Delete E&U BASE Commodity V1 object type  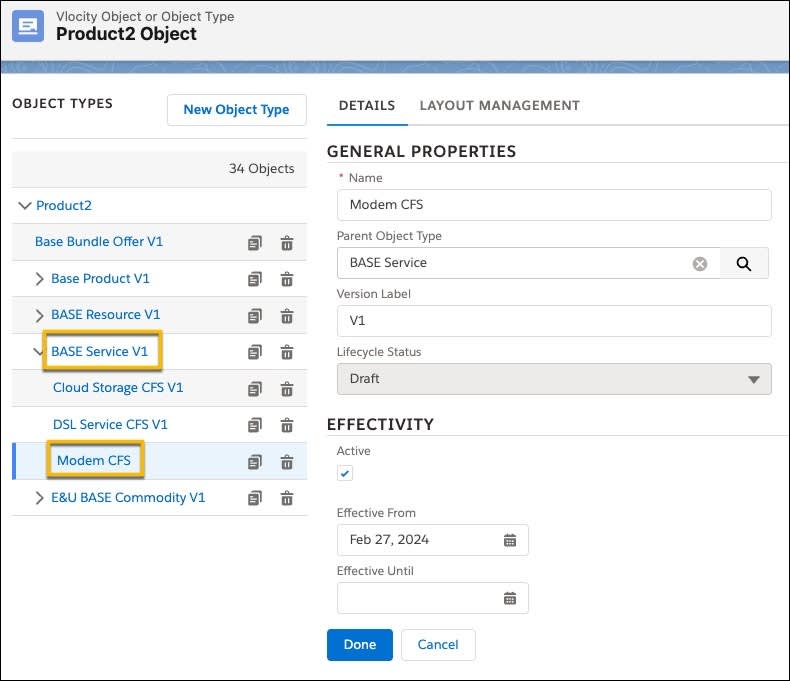(287, 498)
